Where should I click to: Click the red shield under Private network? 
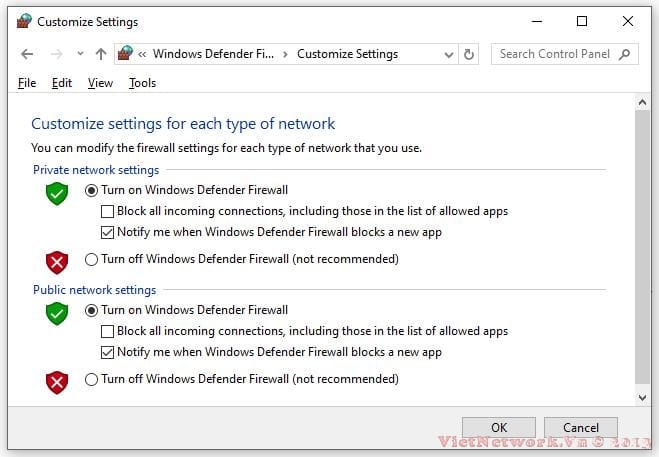tap(57, 261)
